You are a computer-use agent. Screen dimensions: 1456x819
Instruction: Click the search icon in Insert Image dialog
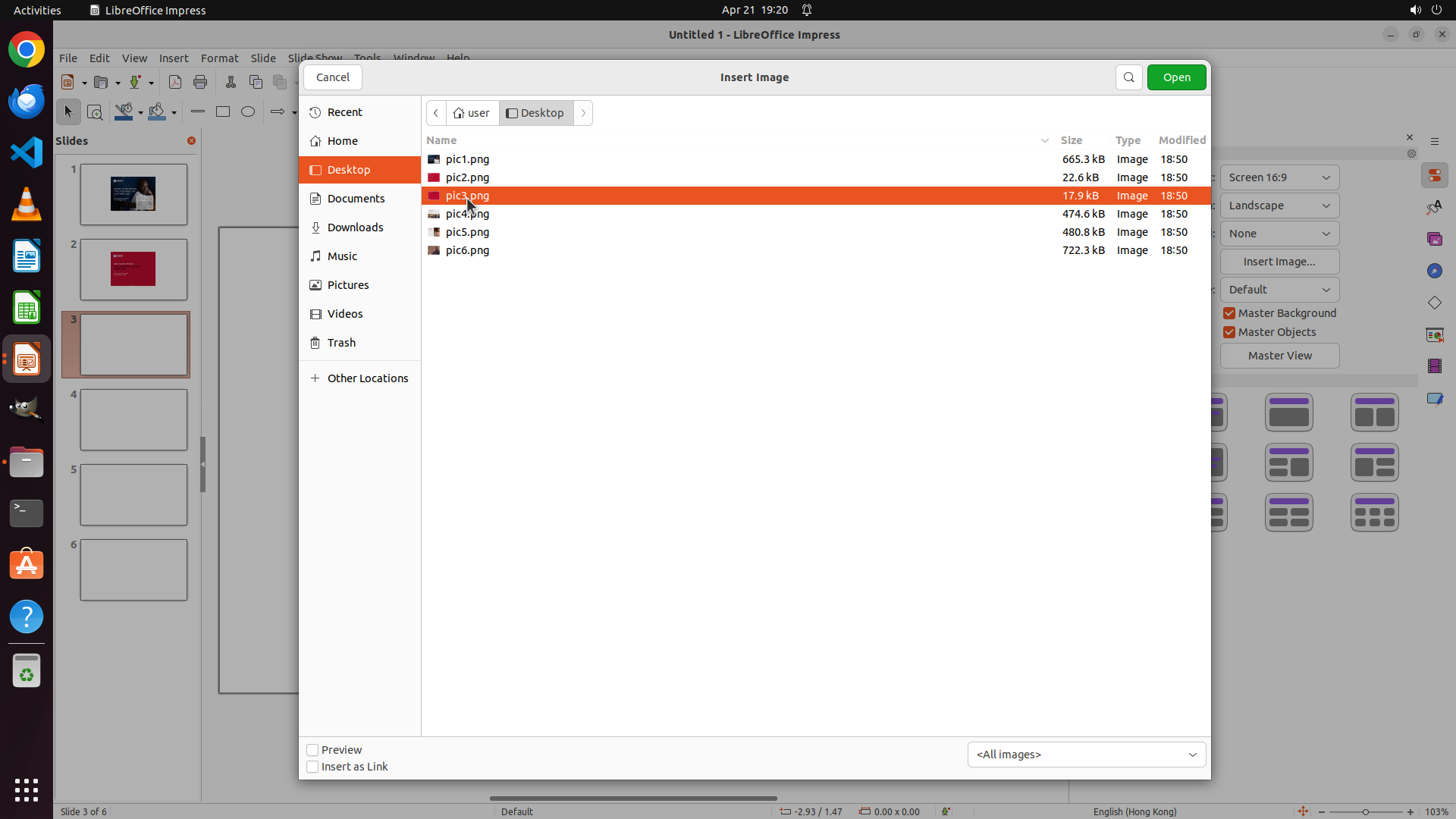point(1128,77)
